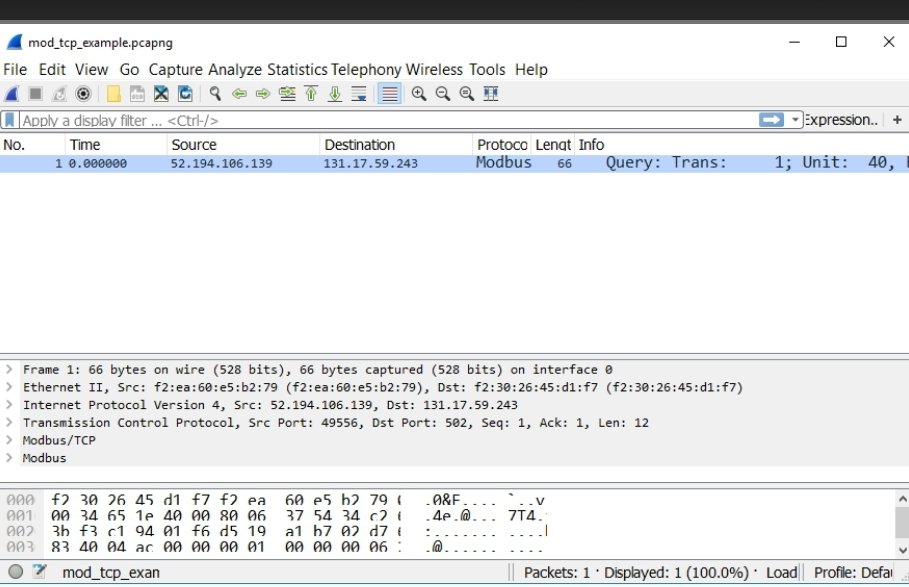Image resolution: width=909 pixels, height=587 pixels.
Task: Click the start capture shark fin icon
Action: point(11,94)
